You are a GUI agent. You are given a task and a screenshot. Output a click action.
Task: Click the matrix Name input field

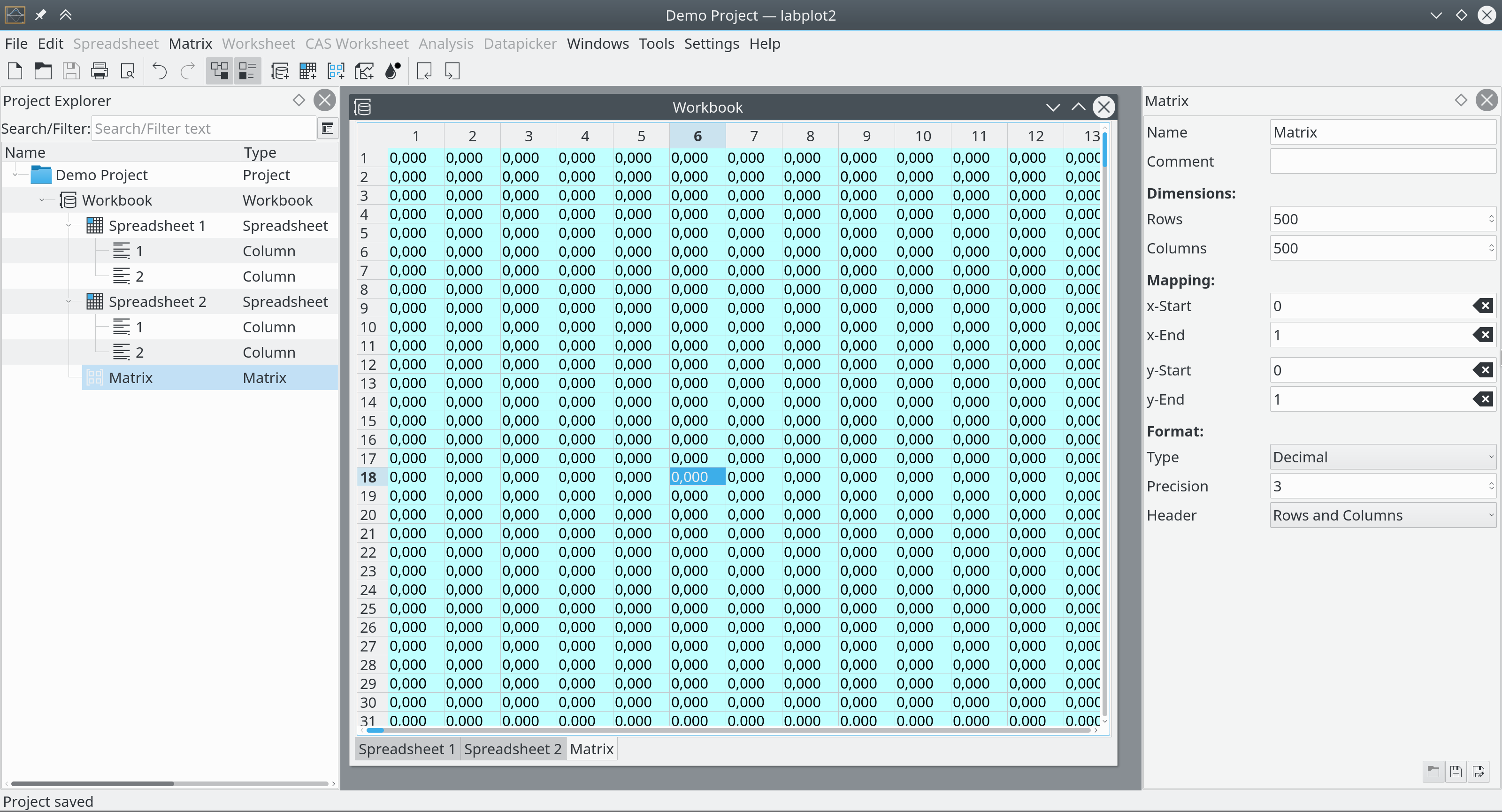1382,132
